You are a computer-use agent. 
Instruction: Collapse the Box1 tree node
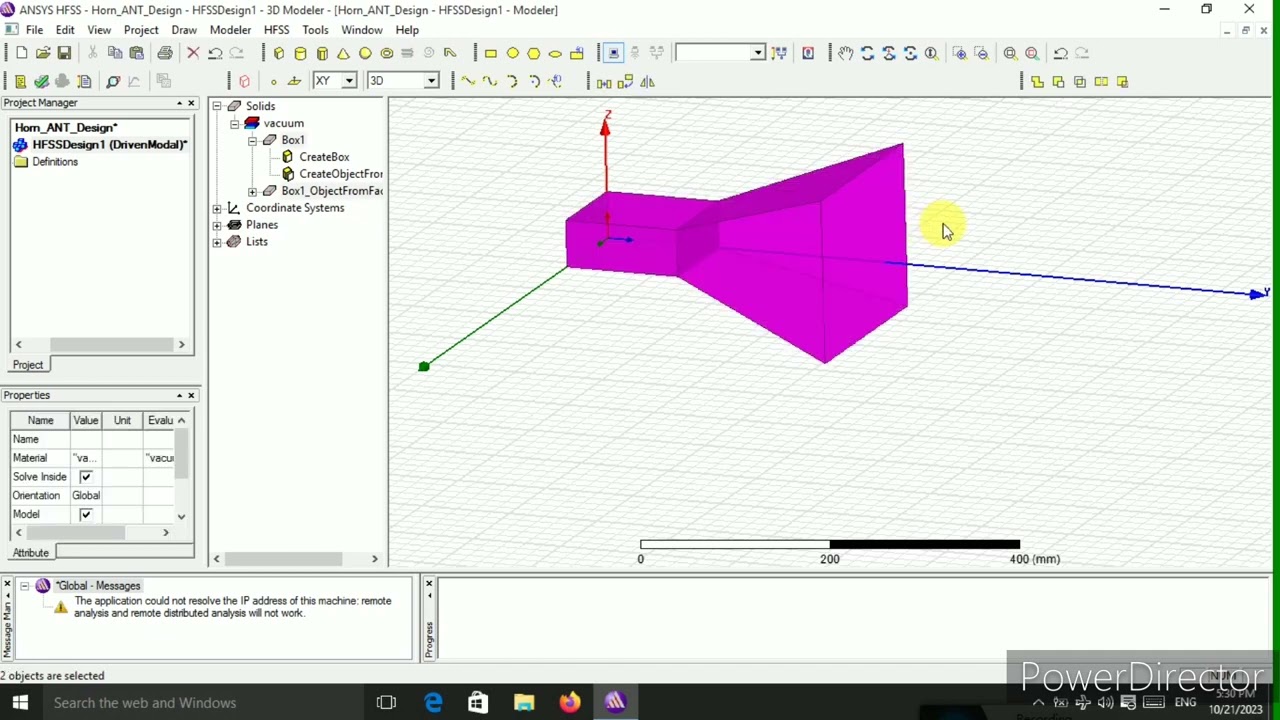pyautogui.click(x=252, y=140)
